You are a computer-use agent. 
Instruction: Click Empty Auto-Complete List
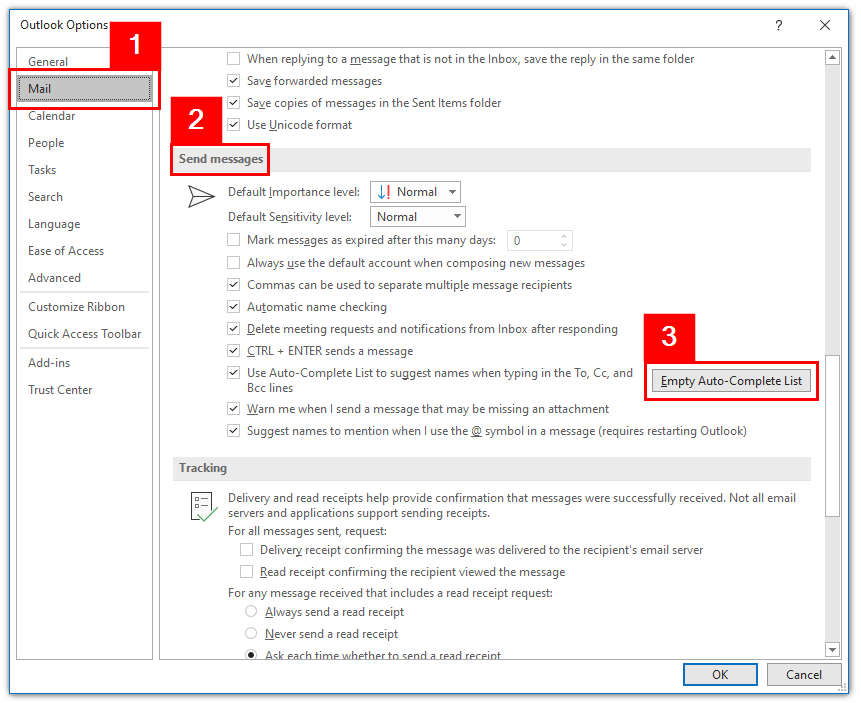coord(731,381)
